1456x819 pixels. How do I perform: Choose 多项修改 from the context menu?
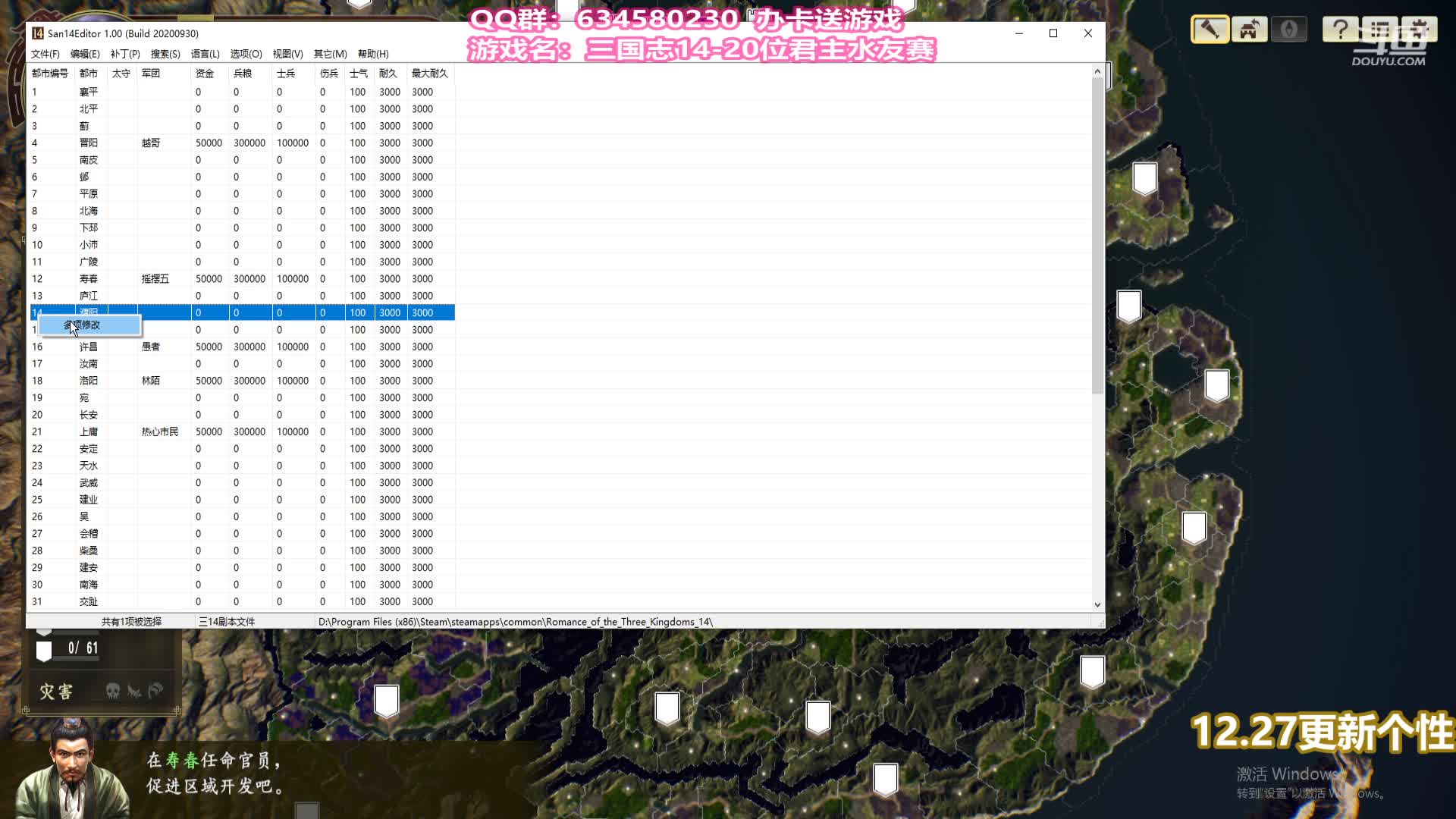click(89, 325)
